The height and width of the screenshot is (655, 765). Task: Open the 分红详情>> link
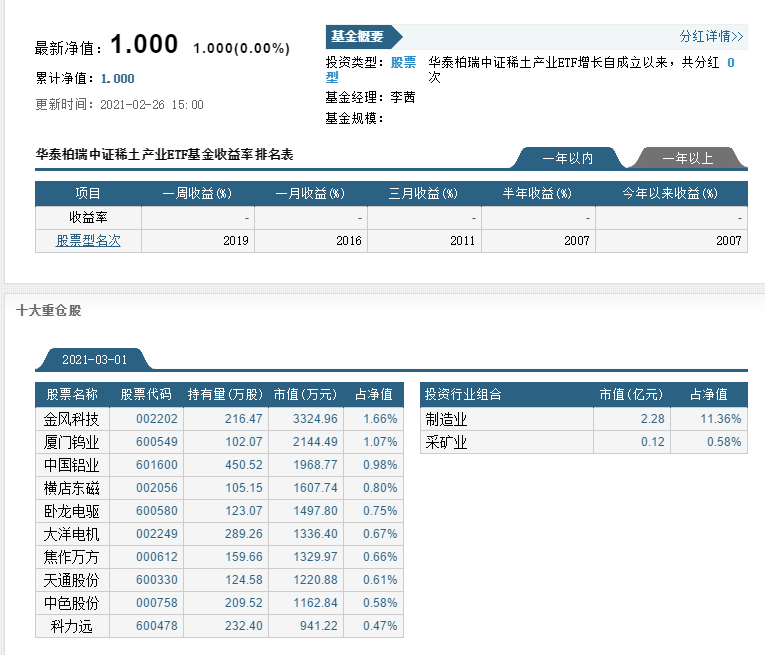click(x=711, y=36)
